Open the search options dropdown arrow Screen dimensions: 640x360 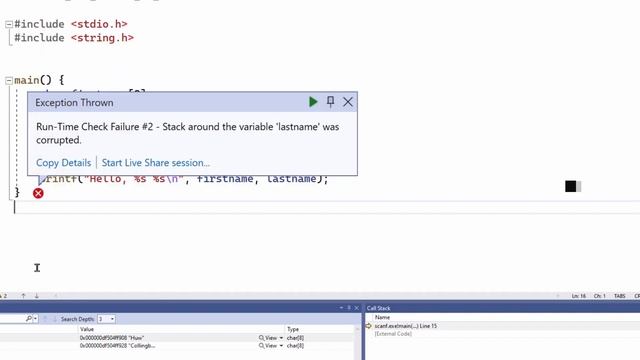(35, 319)
